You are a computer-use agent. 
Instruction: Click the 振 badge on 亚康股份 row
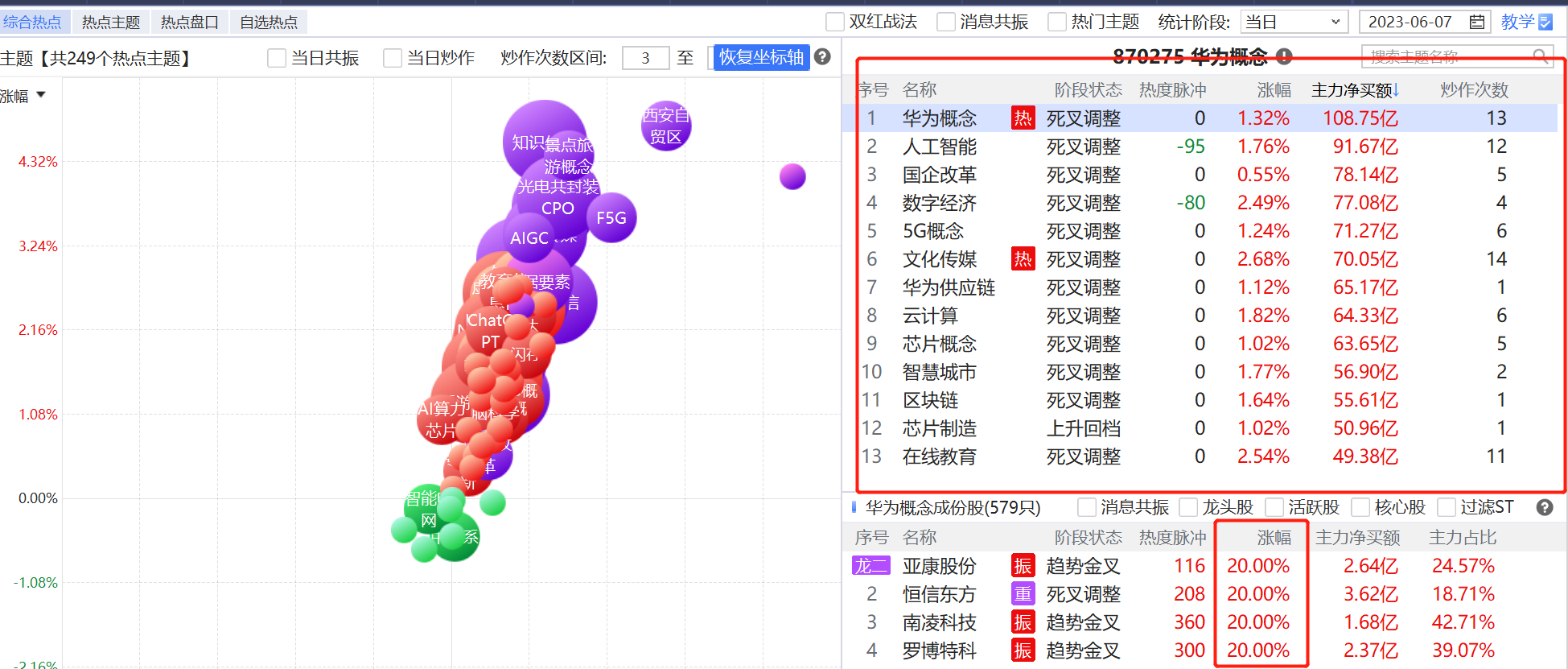click(1023, 566)
